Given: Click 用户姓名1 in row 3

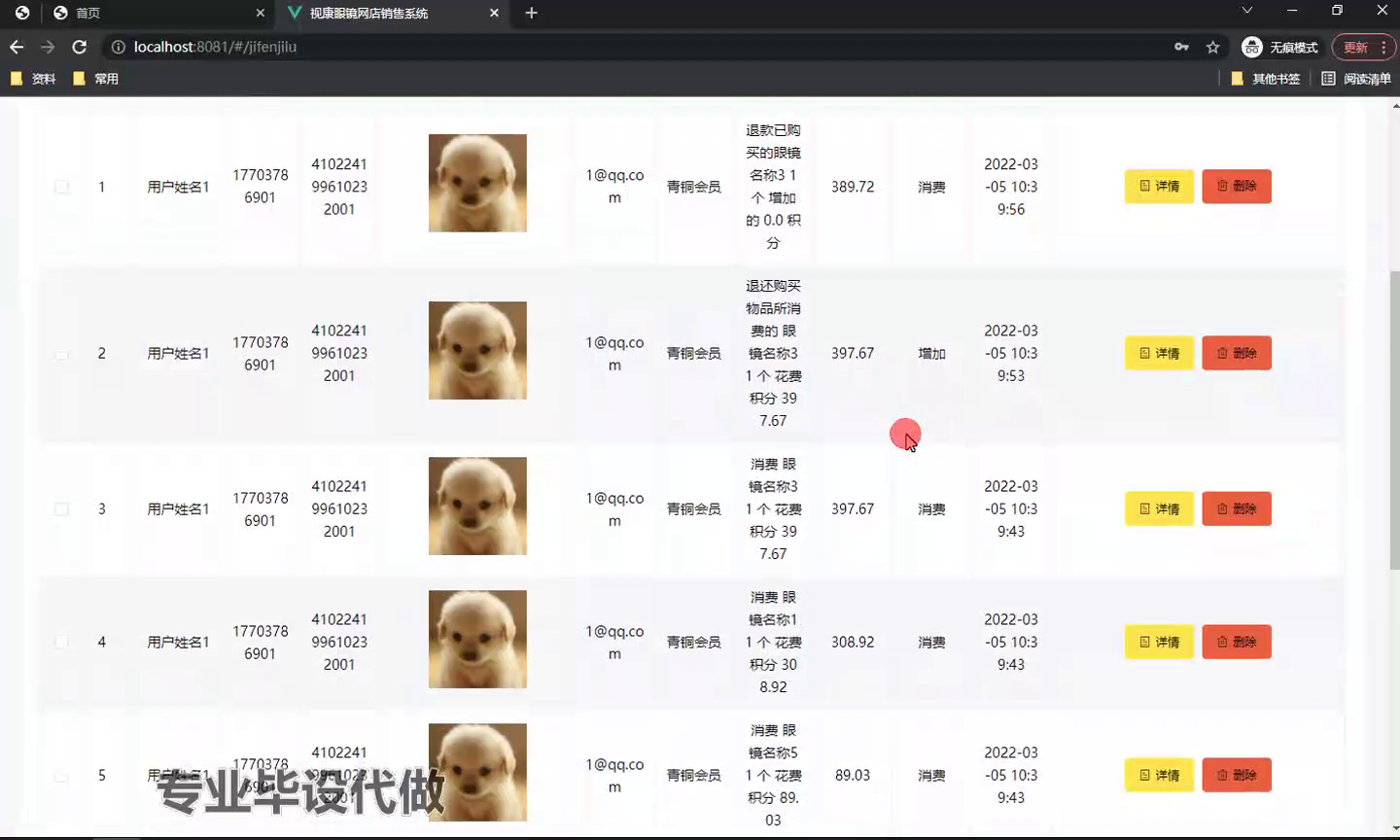Looking at the screenshot, I should pos(178,509).
